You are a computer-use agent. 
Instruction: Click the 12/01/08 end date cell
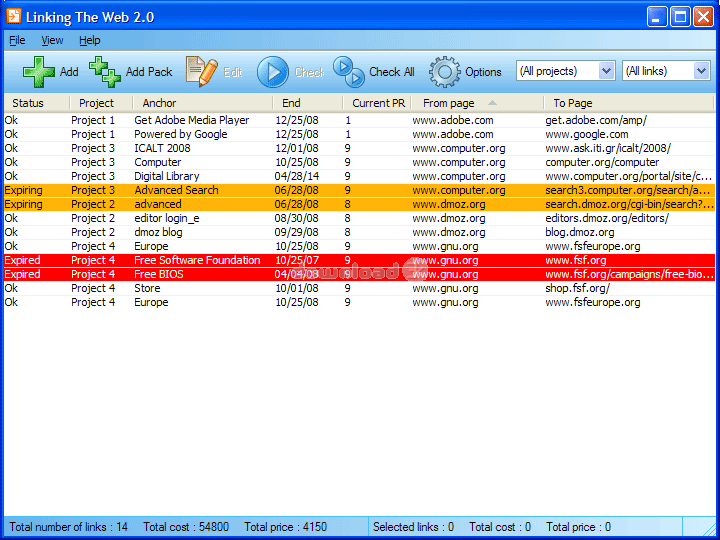pyautogui.click(x=297, y=148)
